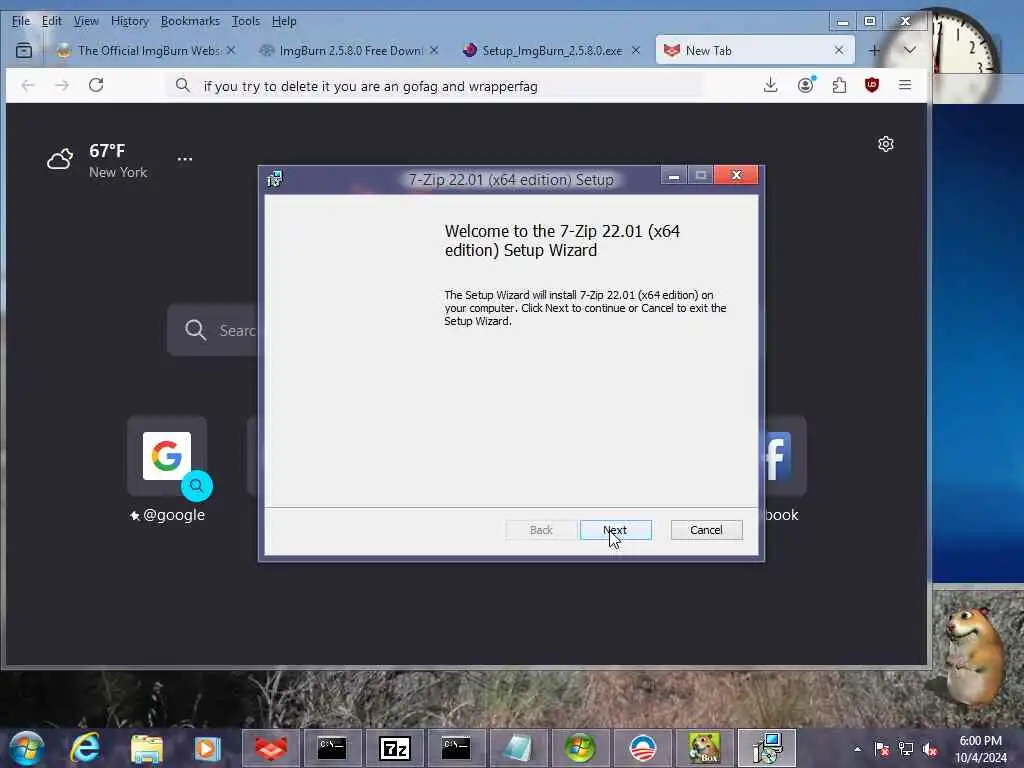This screenshot has height=768, width=1024.
Task: Reload the current page
Action: pos(96,85)
